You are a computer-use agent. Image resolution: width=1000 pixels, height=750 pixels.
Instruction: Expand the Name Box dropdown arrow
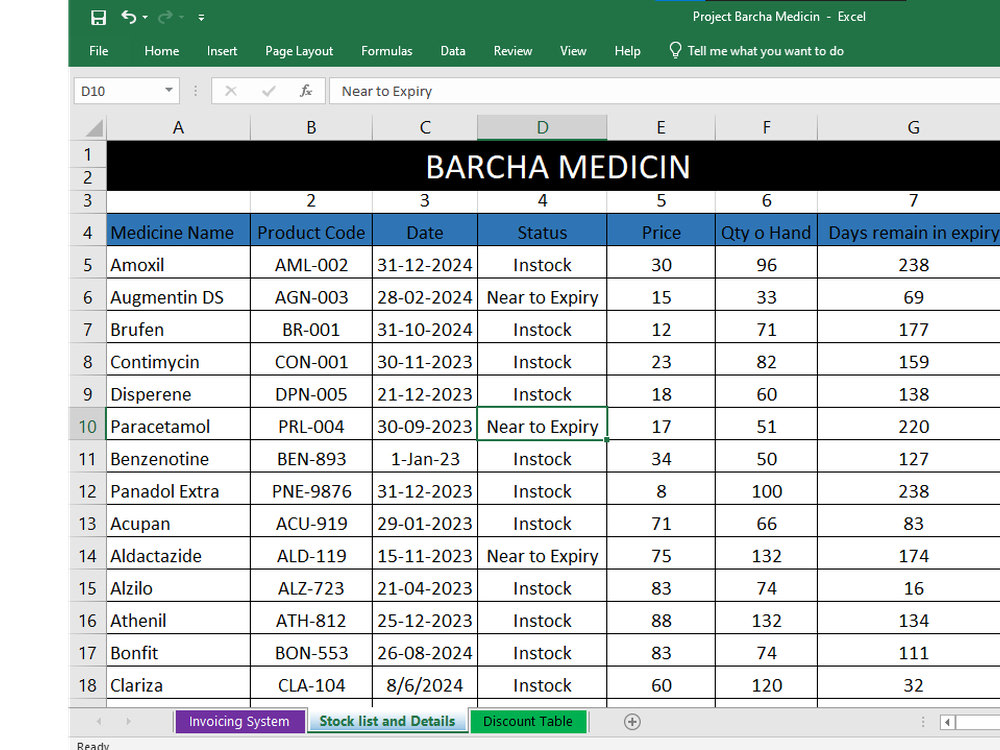169,91
